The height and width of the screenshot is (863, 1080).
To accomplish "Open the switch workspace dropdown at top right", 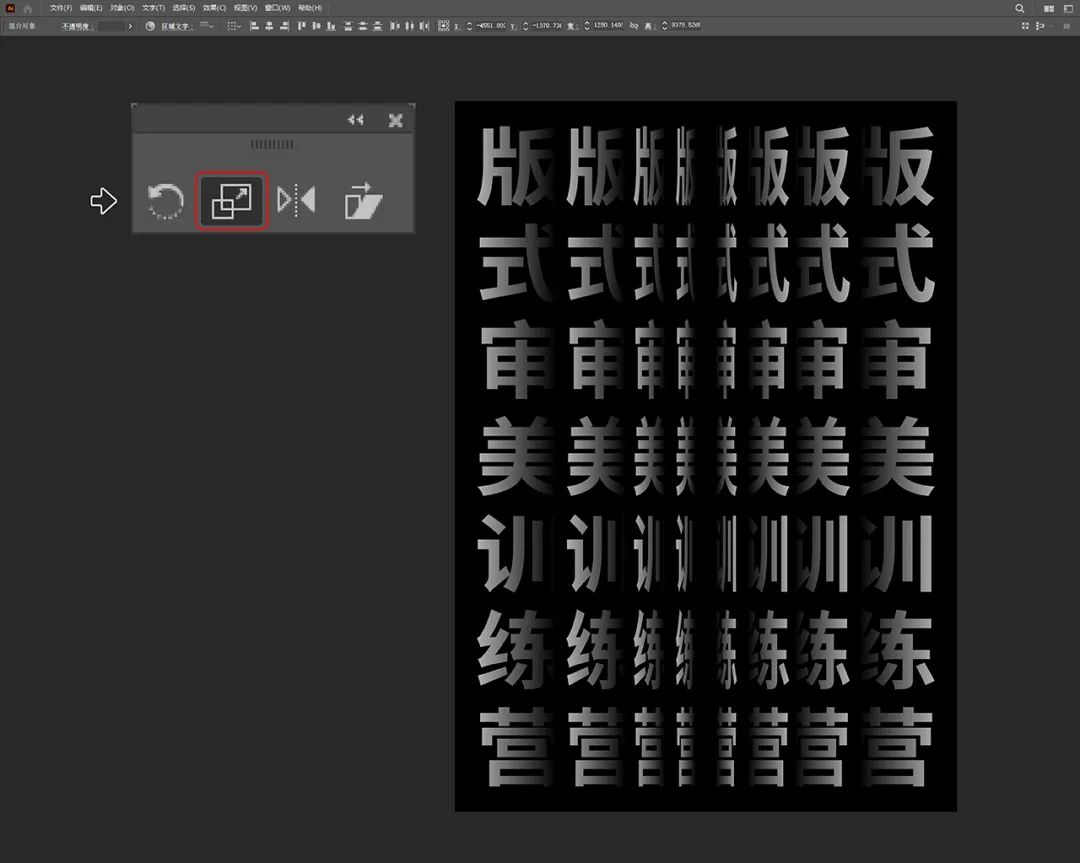I will [1066, 8].
